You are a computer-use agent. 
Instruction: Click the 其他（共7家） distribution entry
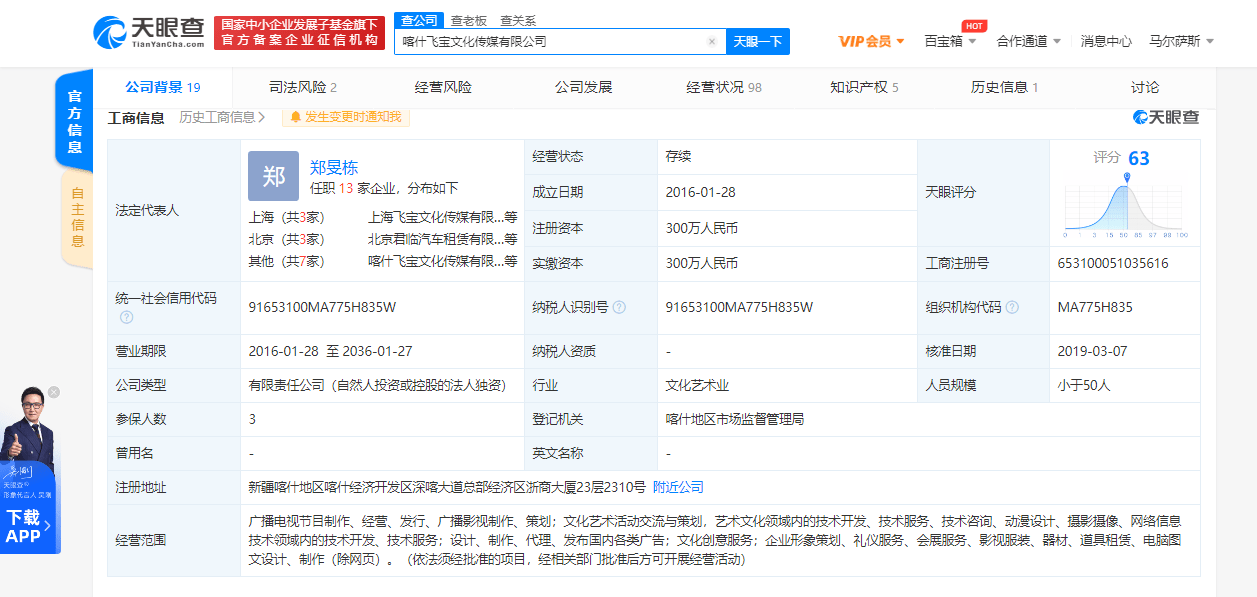click(x=286, y=261)
